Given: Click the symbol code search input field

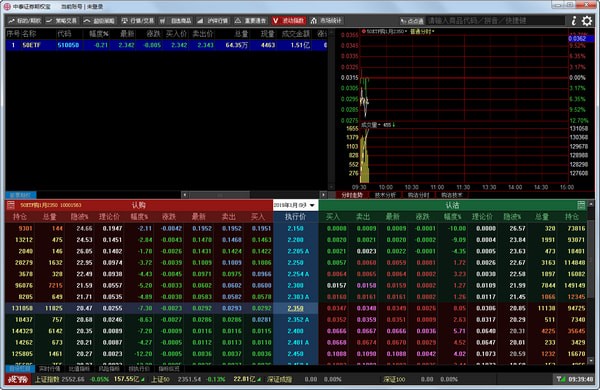Looking at the screenshot, I should click(x=496, y=21).
